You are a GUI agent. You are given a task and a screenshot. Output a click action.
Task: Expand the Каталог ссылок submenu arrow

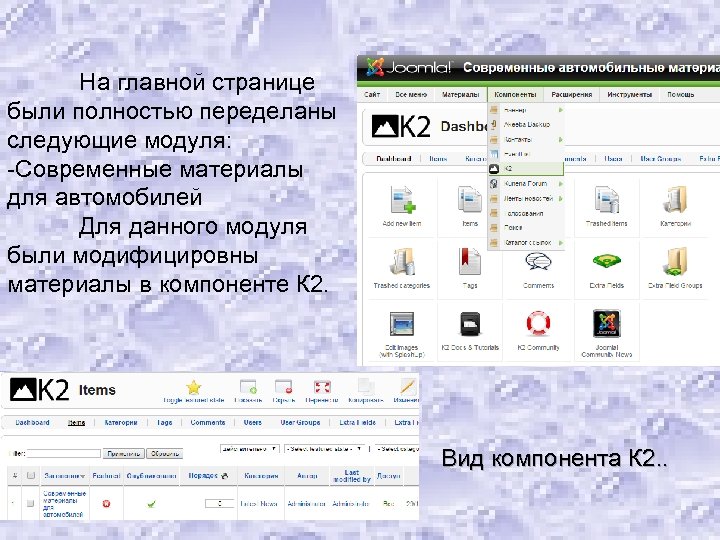coord(561,242)
